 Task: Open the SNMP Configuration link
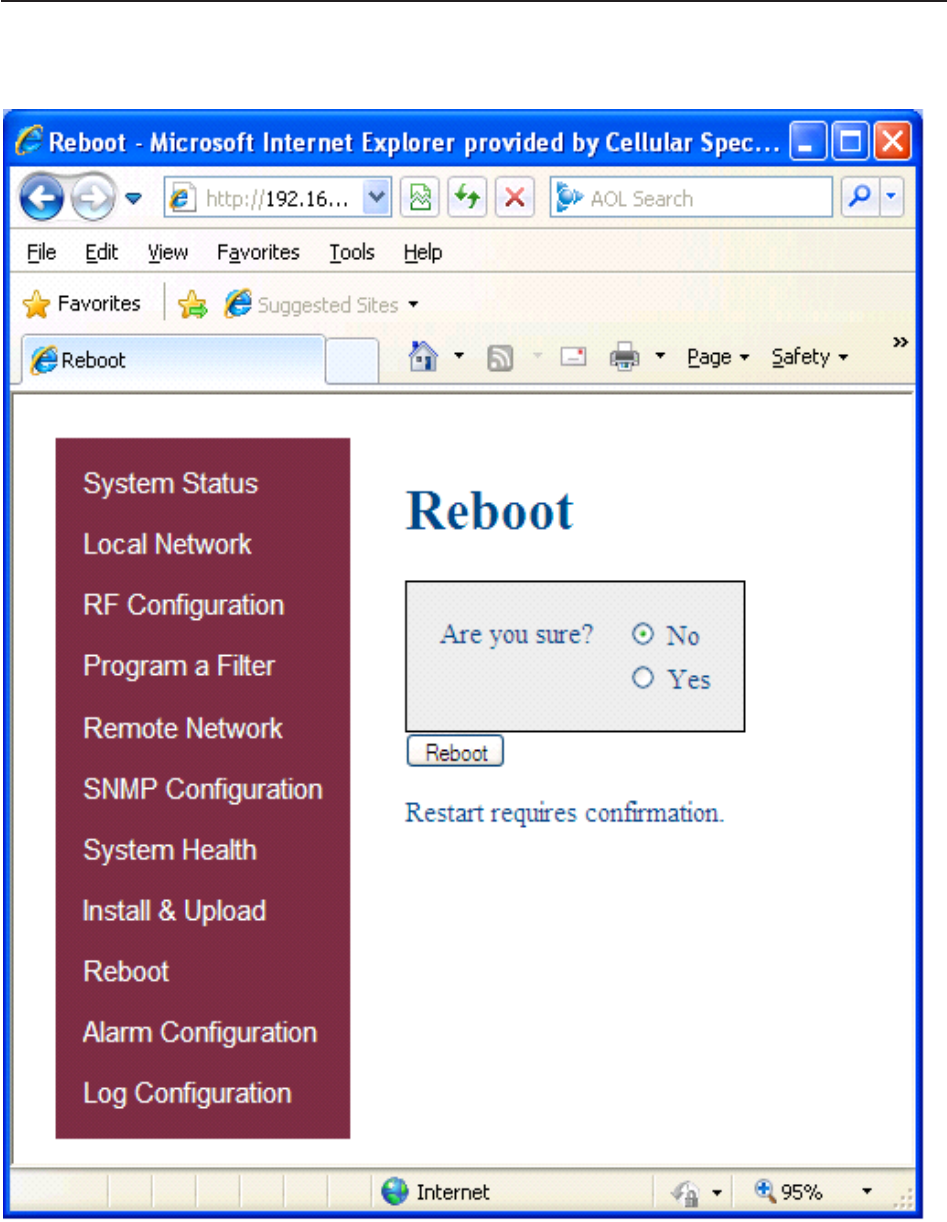point(203,789)
